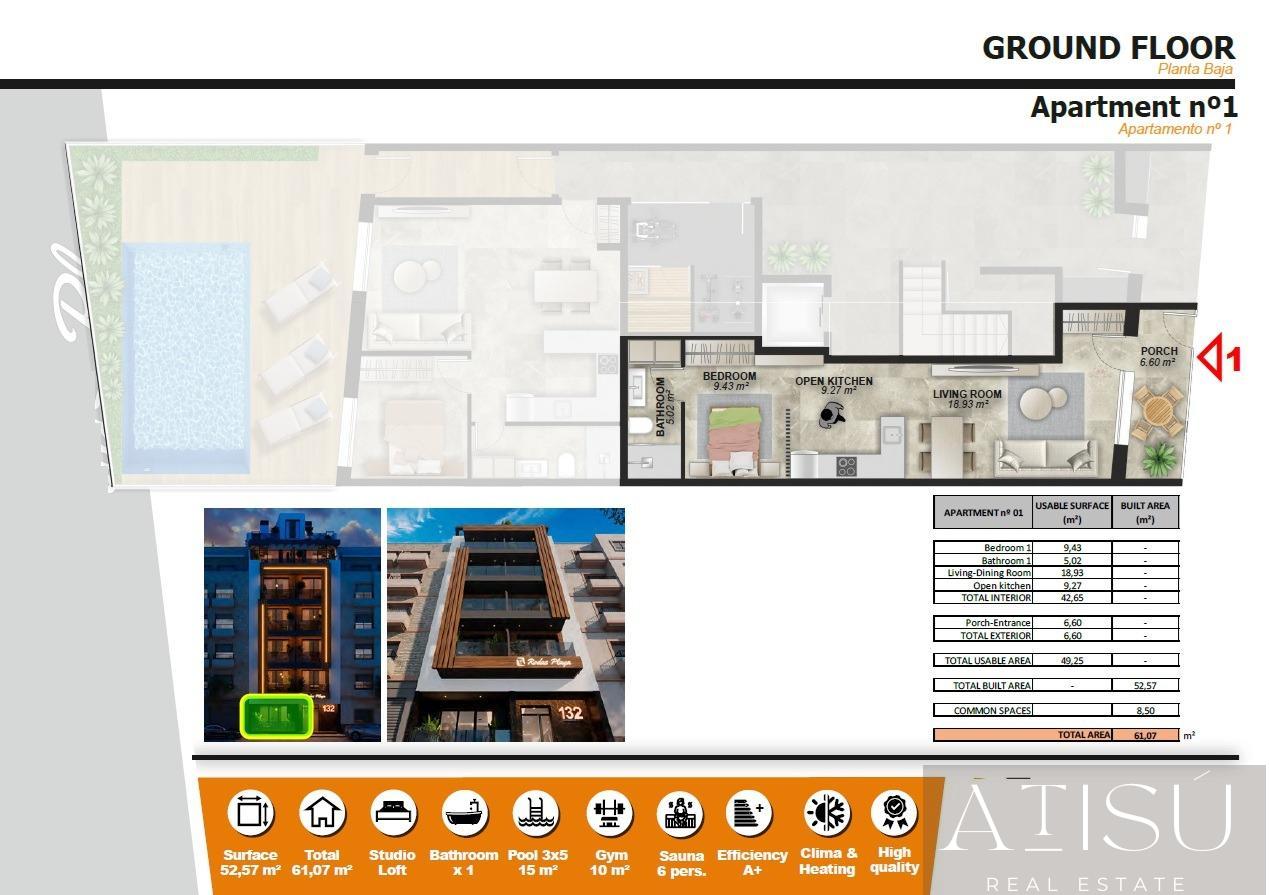Click the Ground Floor heading
Viewport: 1269px width, 895px height.
coord(1108,47)
